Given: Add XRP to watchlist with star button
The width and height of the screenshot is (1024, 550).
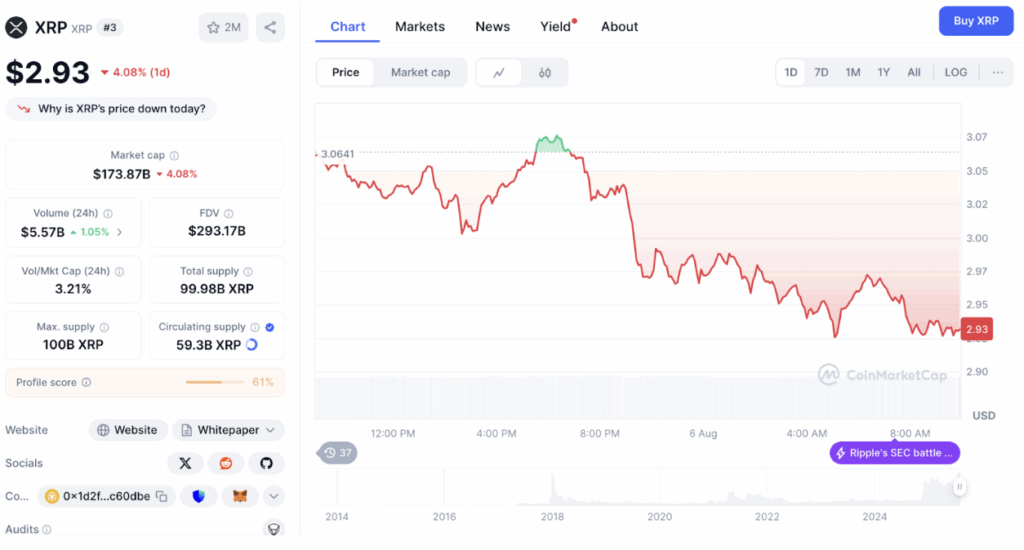Looking at the screenshot, I should 224,27.
